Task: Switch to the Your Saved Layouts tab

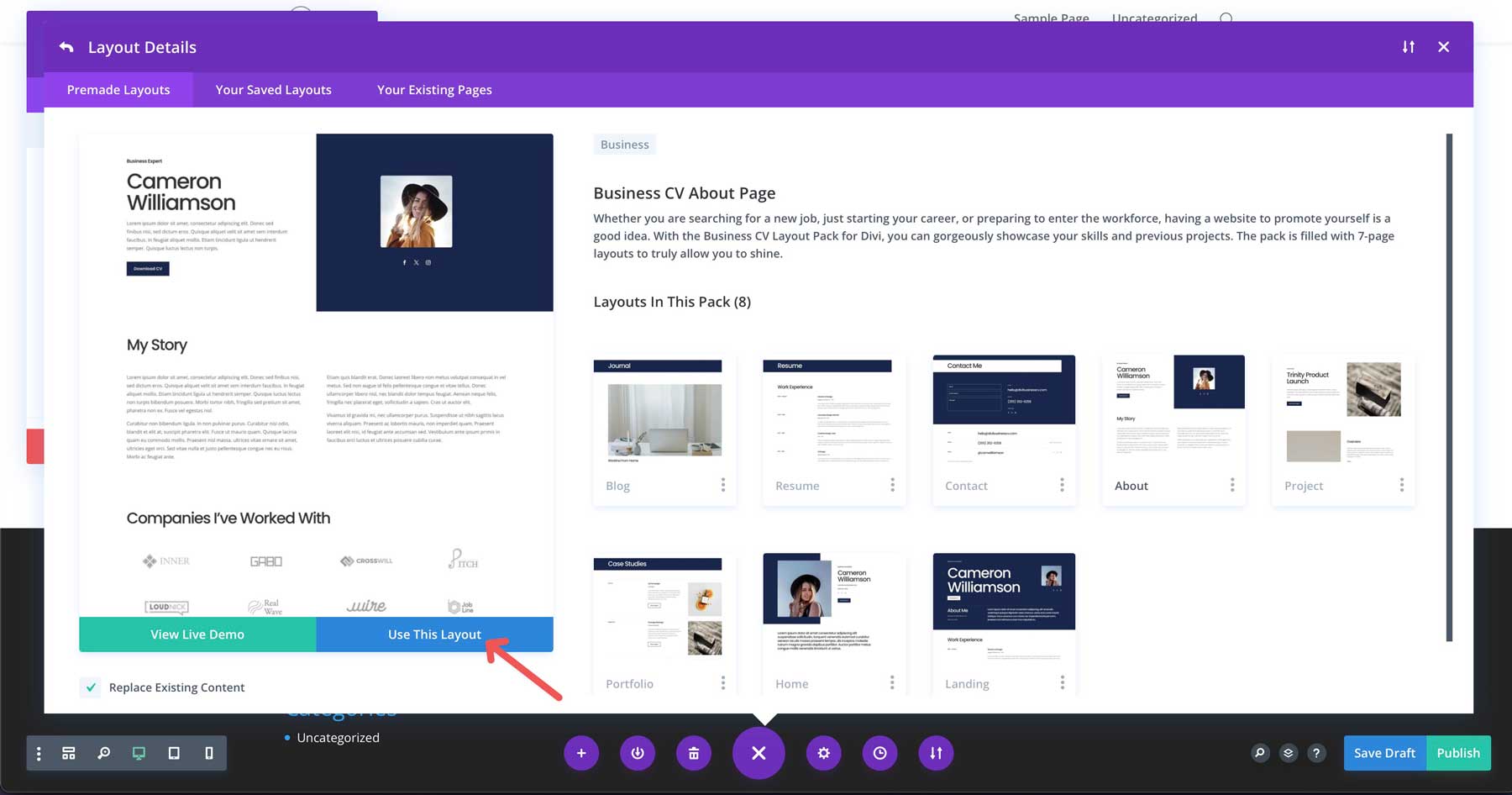Action: (272, 89)
